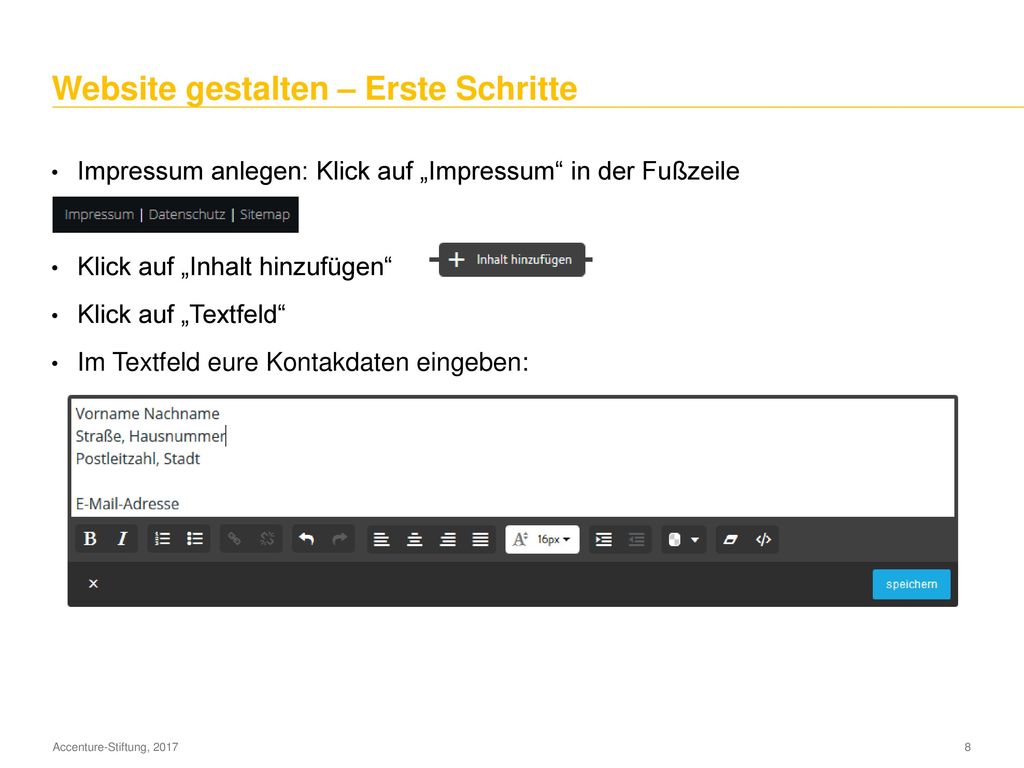Click the insert link icon
Viewport: 1024px width, 768px height.
(234, 539)
